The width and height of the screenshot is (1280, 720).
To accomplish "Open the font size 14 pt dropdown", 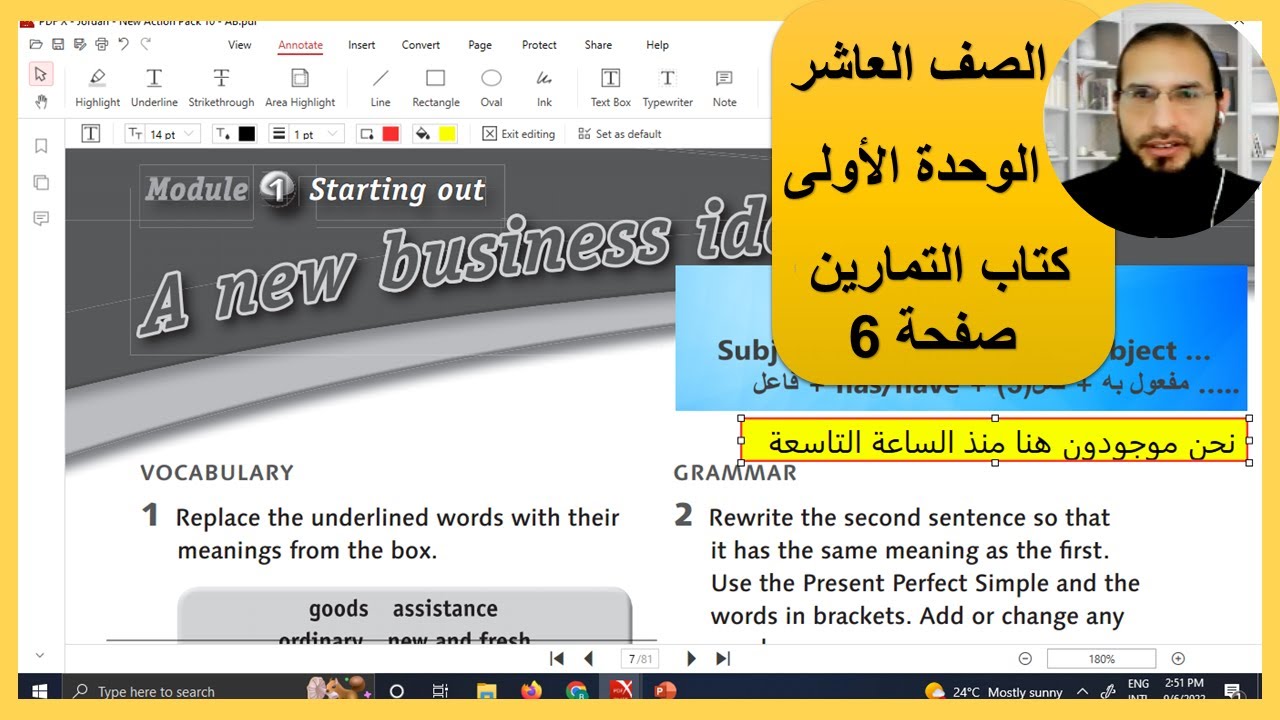I will coord(162,134).
